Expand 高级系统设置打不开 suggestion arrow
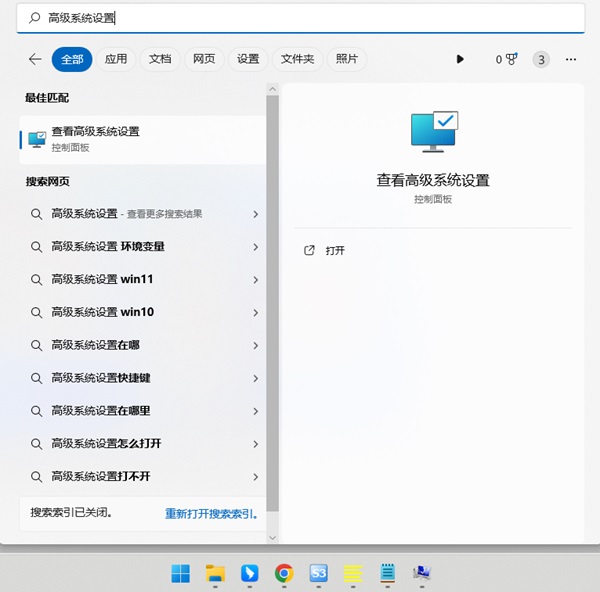 pos(256,477)
